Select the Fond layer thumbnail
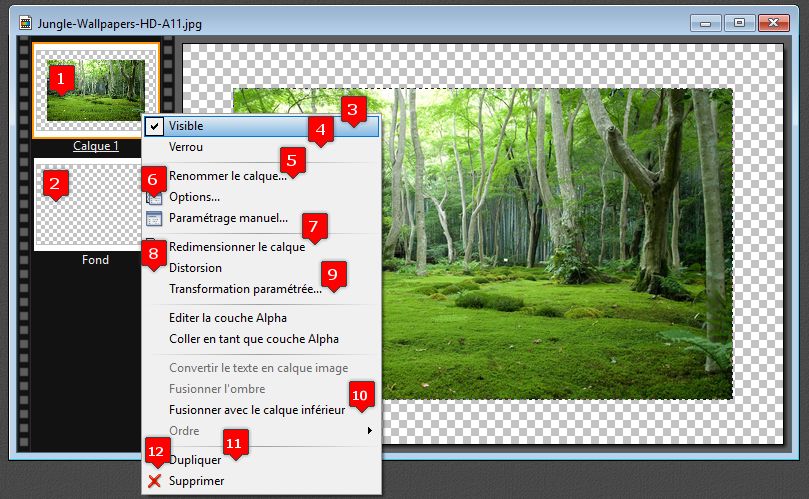 [96, 204]
